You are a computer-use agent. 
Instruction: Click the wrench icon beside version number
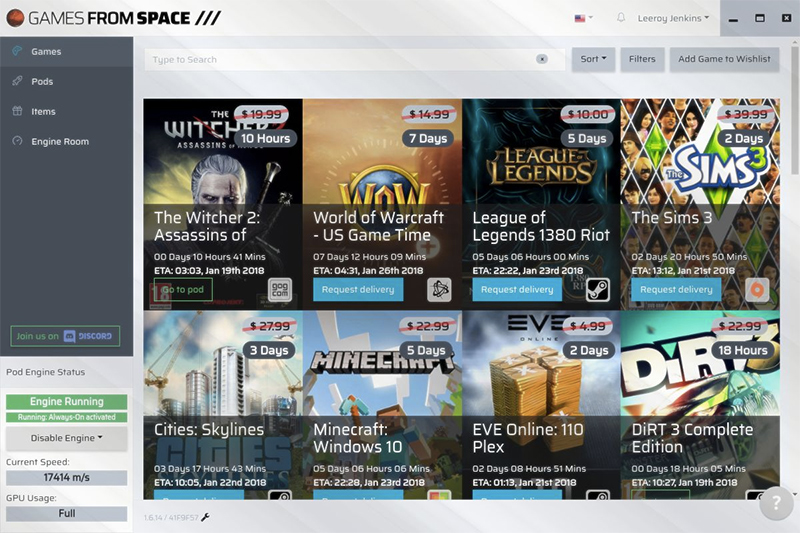206,517
